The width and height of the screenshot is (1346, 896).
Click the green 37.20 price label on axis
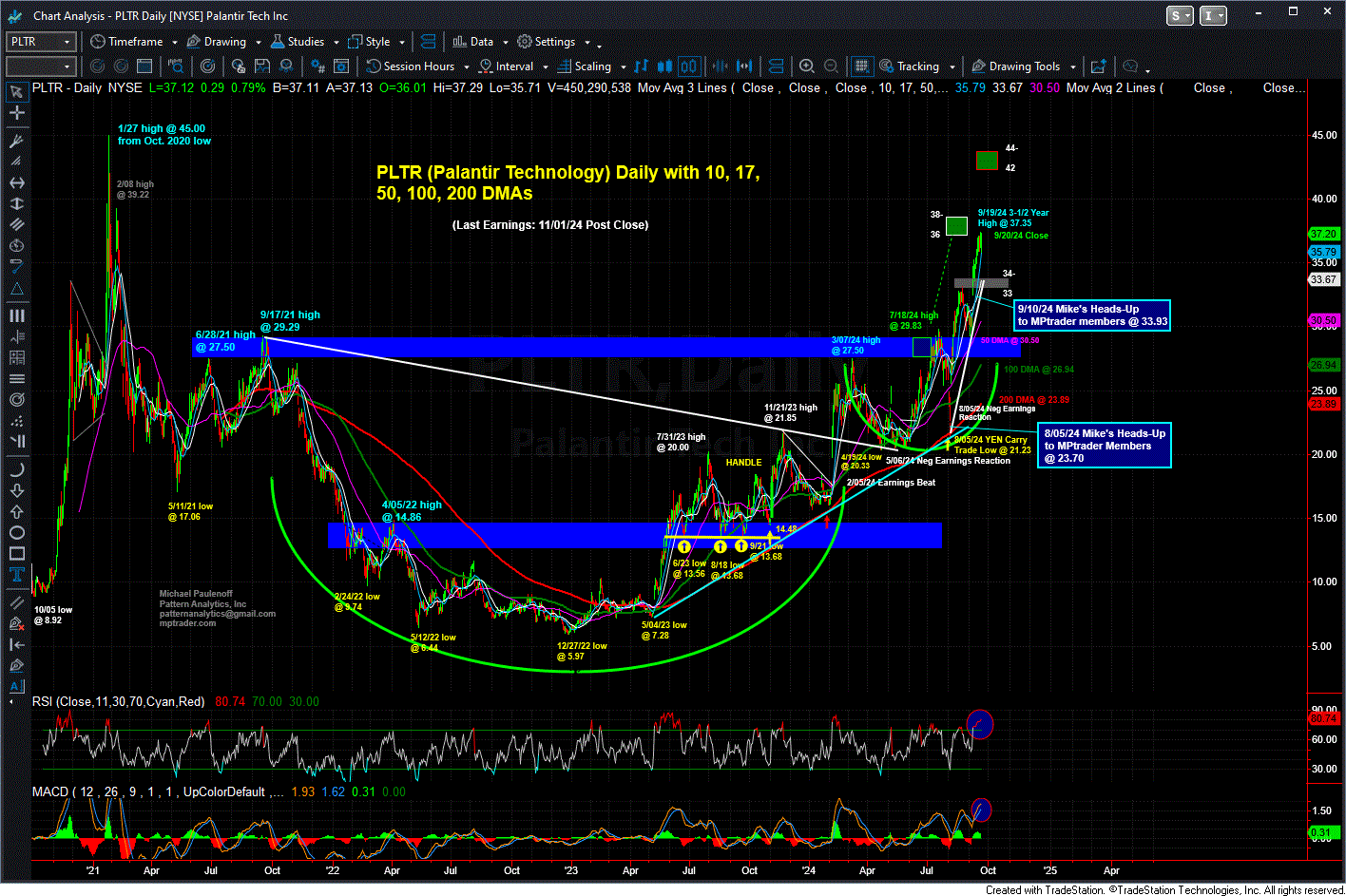click(x=1324, y=234)
